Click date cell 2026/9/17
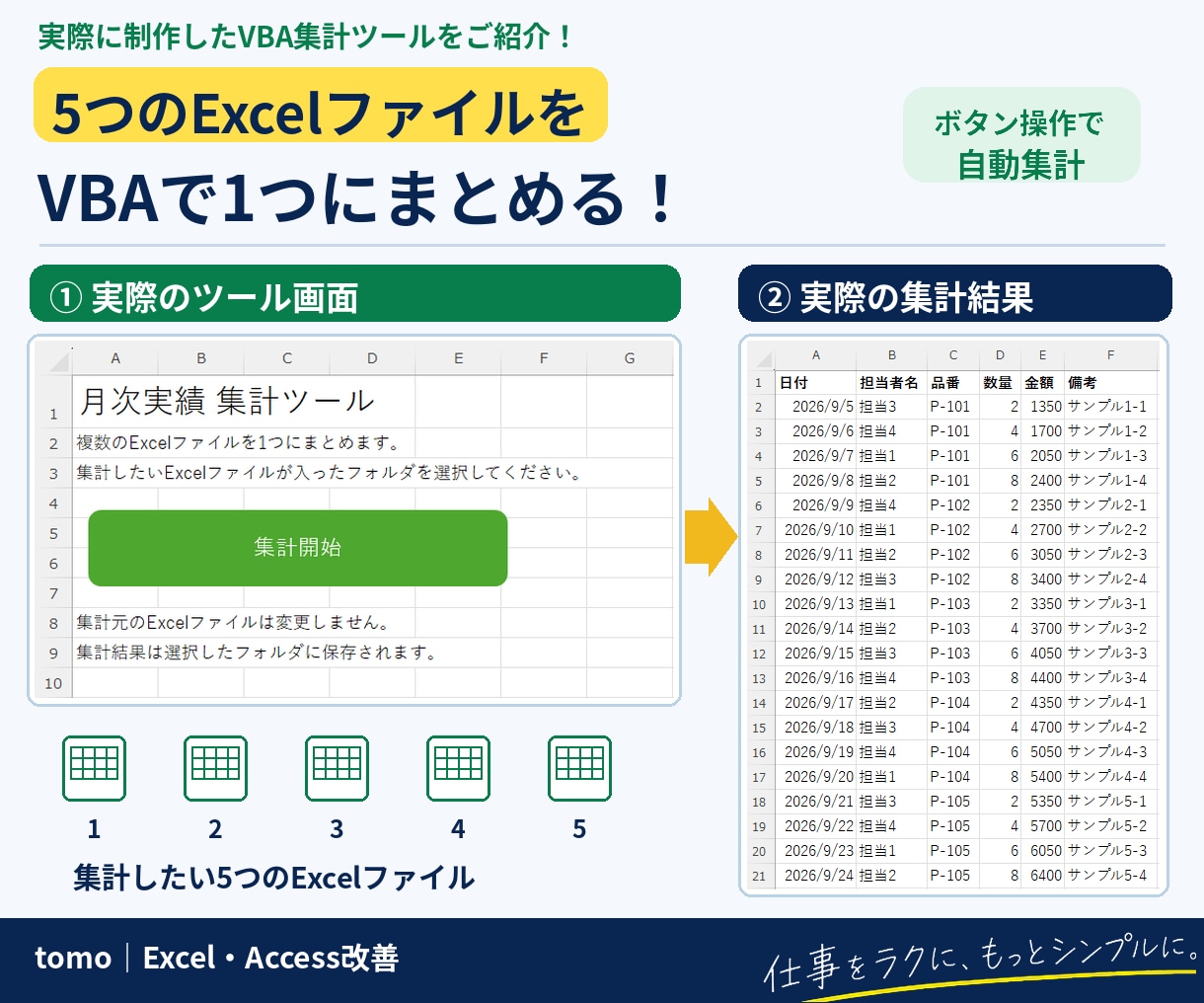The width and height of the screenshot is (1204, 1003). tap(815, 703)
